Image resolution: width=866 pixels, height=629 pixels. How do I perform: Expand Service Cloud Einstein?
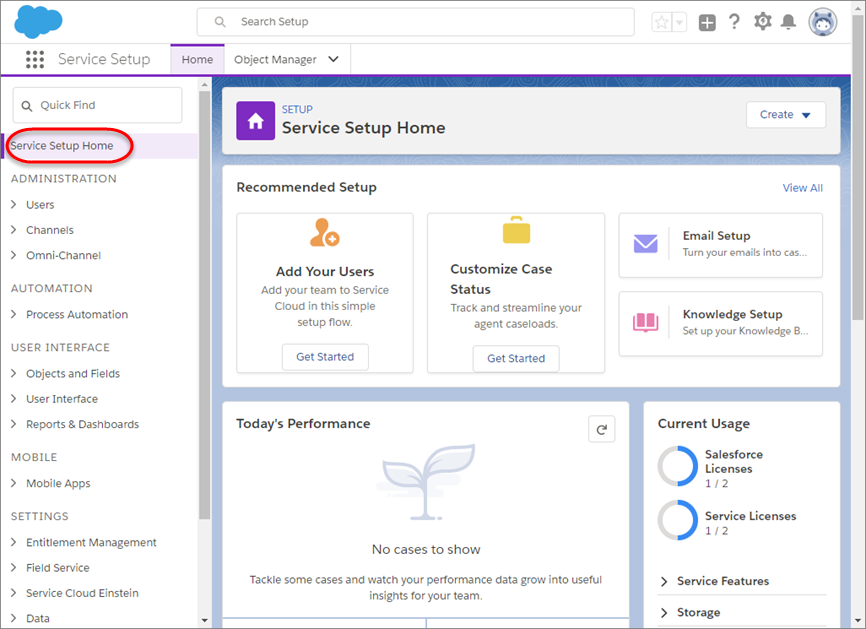14,593
